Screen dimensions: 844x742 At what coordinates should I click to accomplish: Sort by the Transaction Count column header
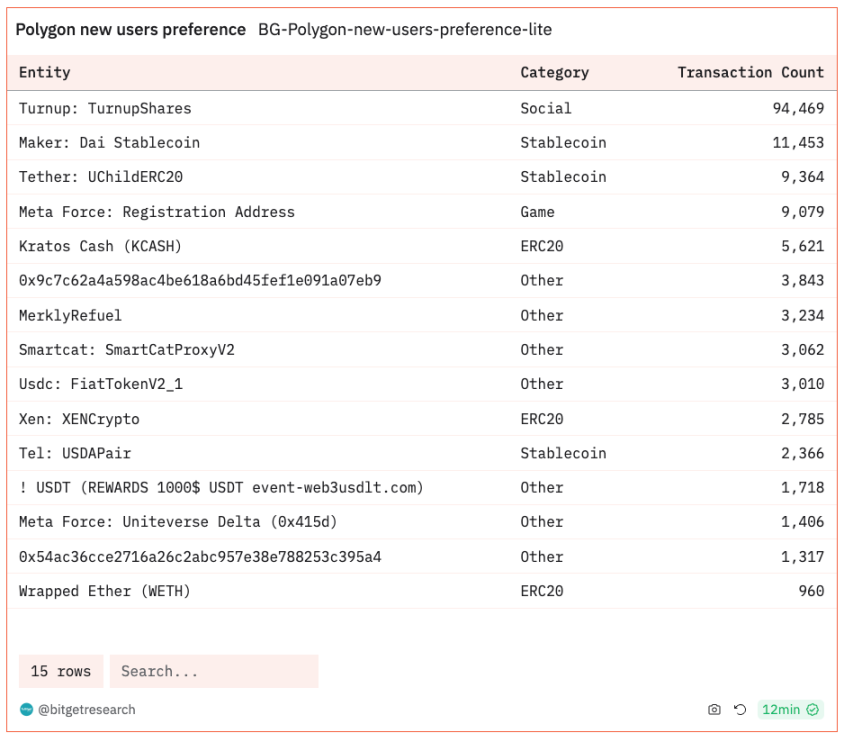tap(750, 72)
